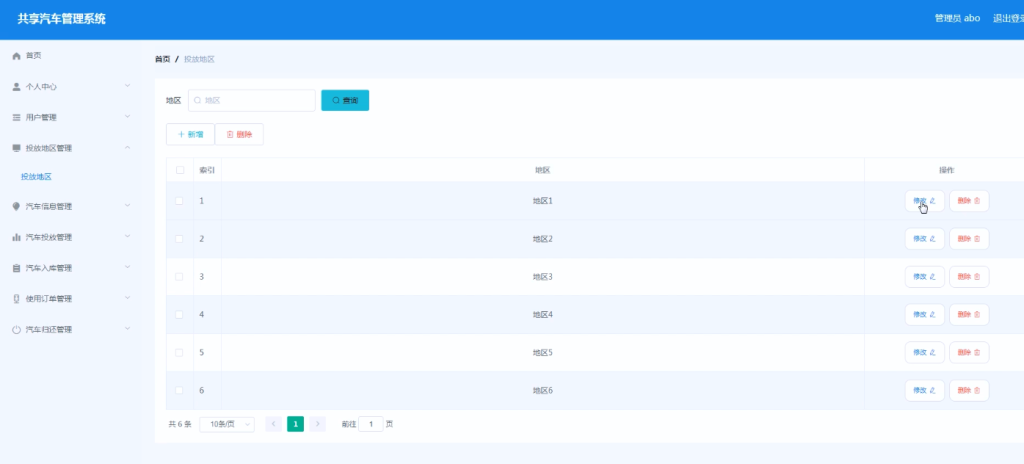Screen dimensions: 1024x464
Task: Click the 共享汽车管理系统 title
Action: point(61,19)
